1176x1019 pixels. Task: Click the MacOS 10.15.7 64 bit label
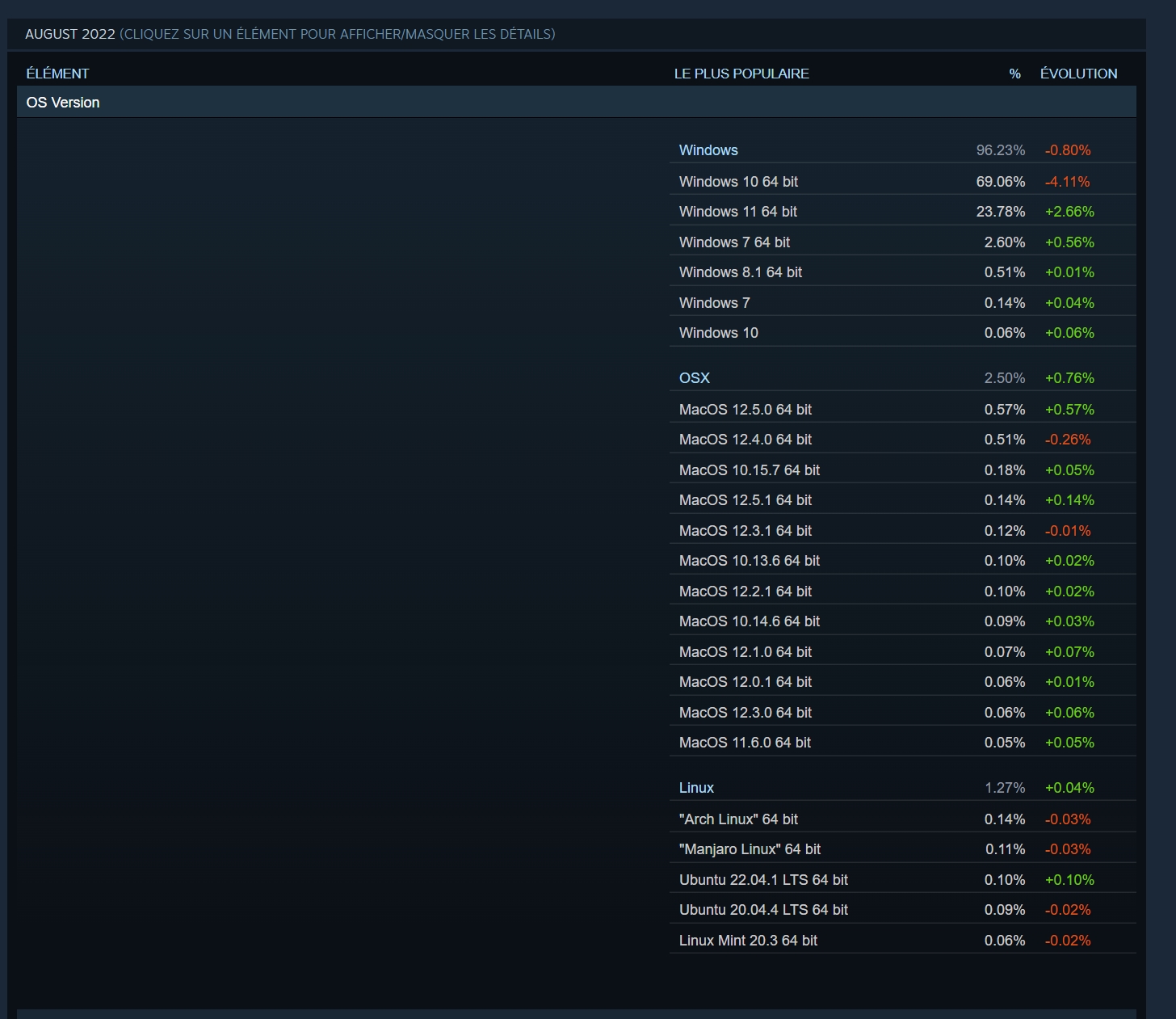click(x=750, y=470)
